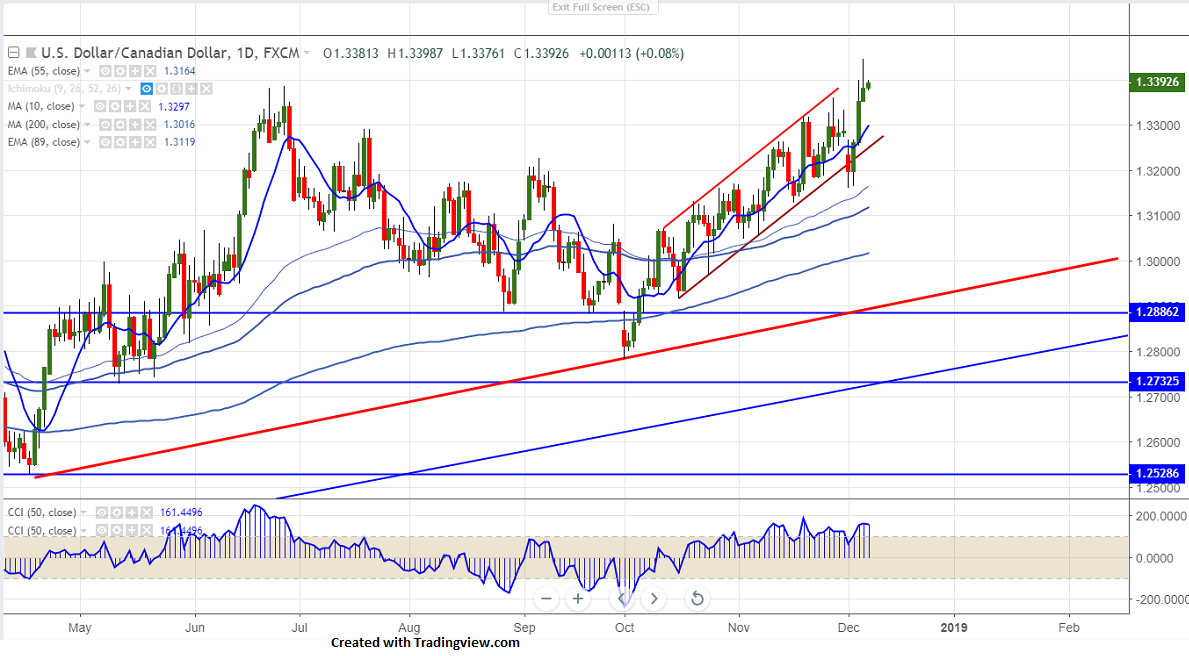Remove the MA 200 indicator

tap(150, 124)
